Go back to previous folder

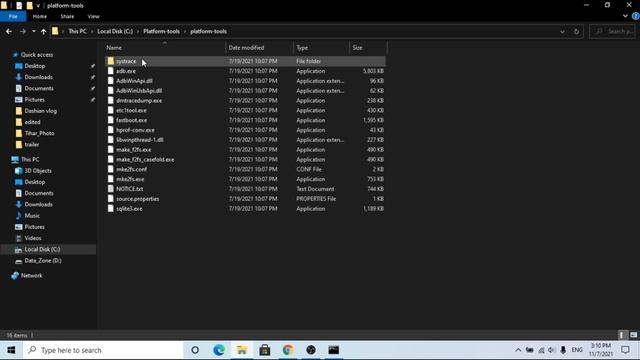[9, 31]
